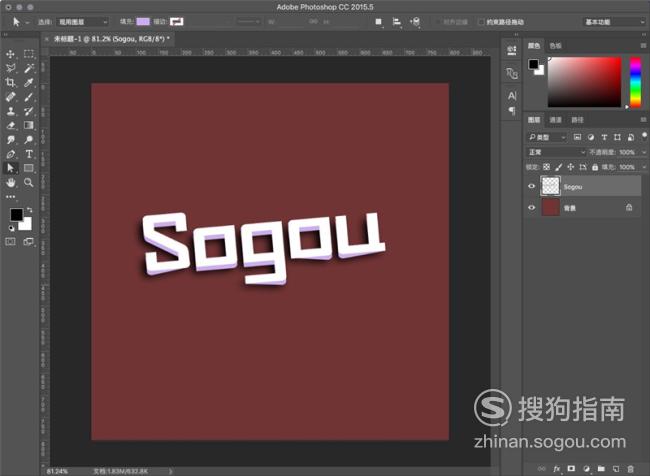Select the Crop tool
Viewport: 650px width, 476px height.
(x=10, y=82)
